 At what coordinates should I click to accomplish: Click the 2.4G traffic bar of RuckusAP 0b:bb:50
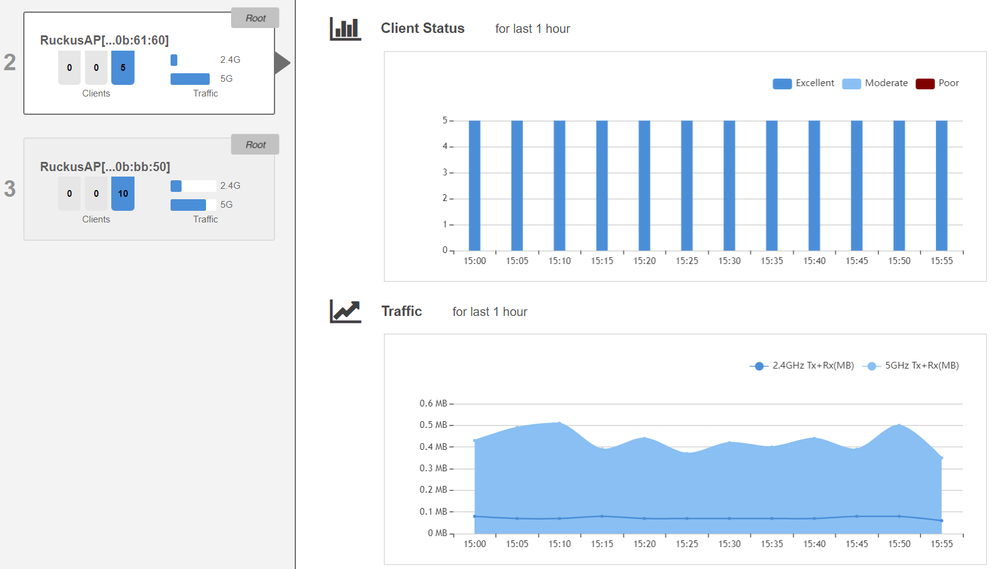pyautogui.click(x=193, y=186)
